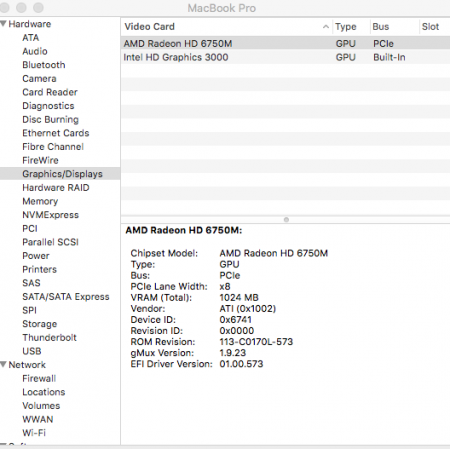Open the Hardware RAID entry
The height and width of the screenshot is (449, 450).
point(56,188)
